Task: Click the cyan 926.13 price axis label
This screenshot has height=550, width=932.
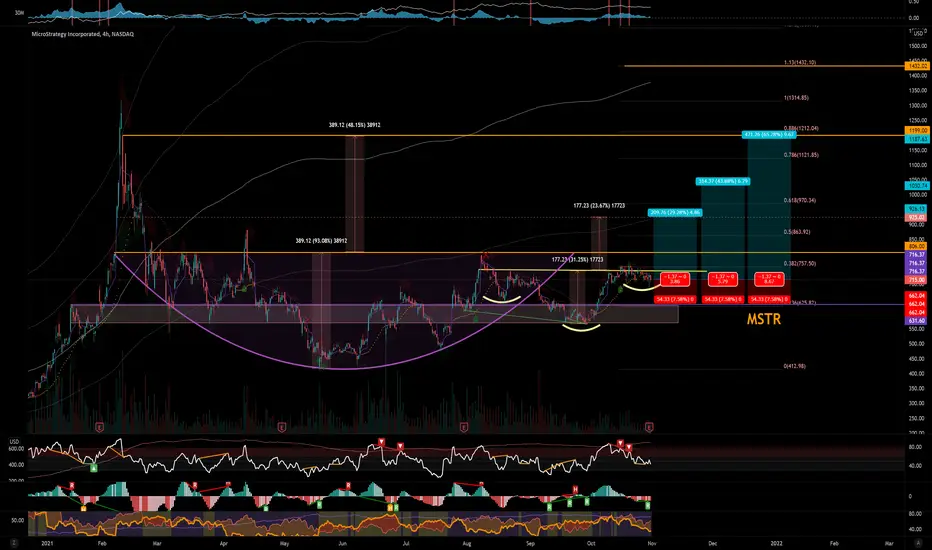Action: pos(915,209)
